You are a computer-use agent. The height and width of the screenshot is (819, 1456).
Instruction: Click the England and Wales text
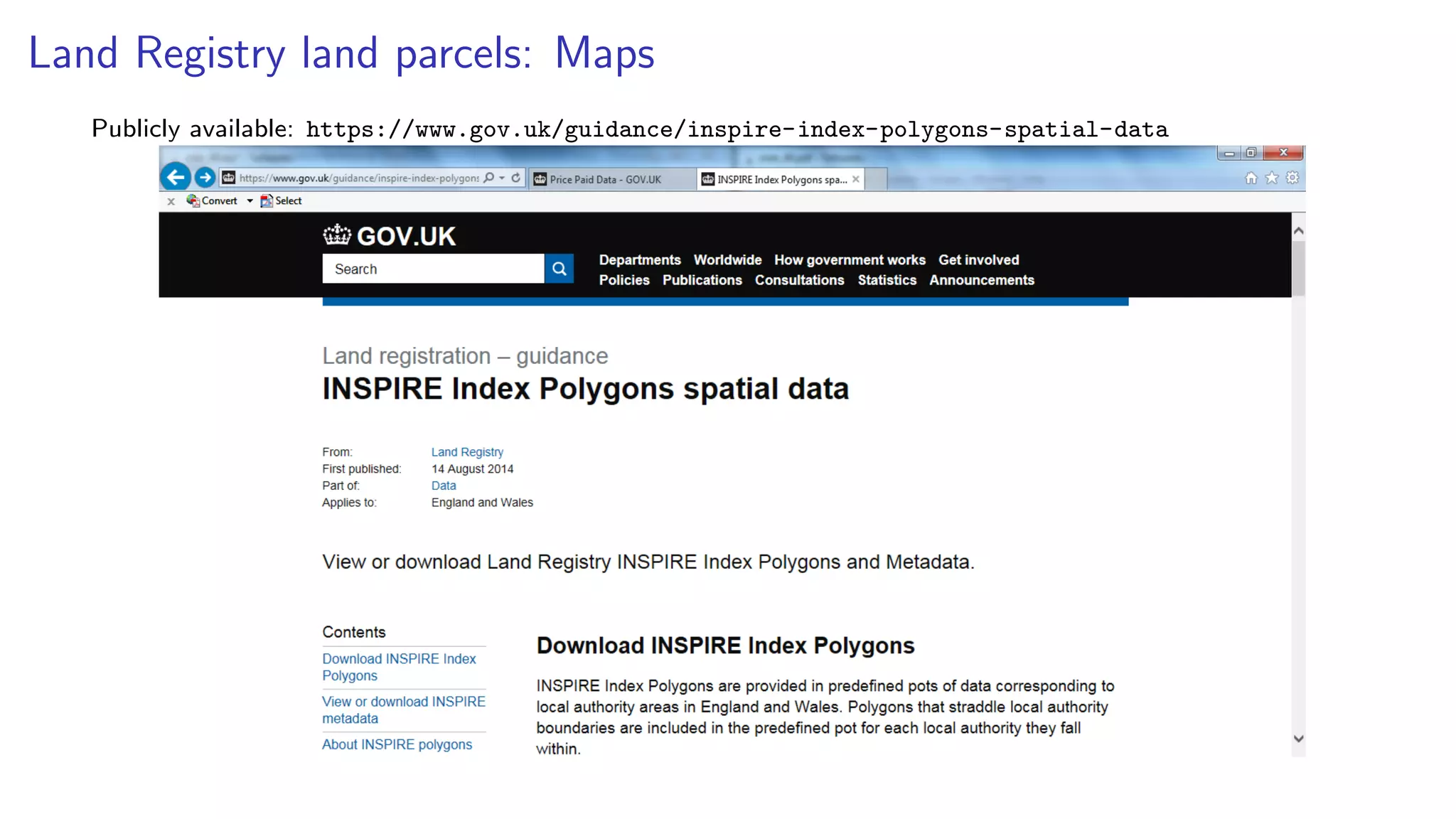[482, 503]
